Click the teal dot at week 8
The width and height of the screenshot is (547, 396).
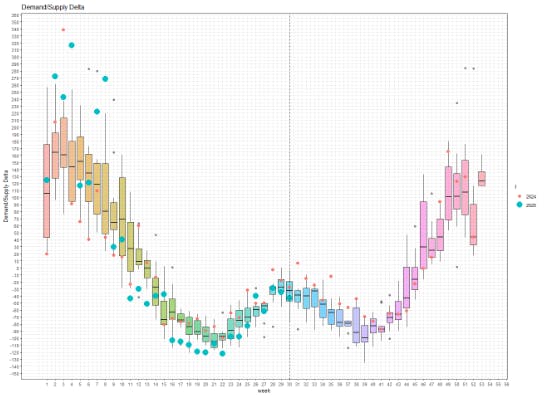point(105,79)
